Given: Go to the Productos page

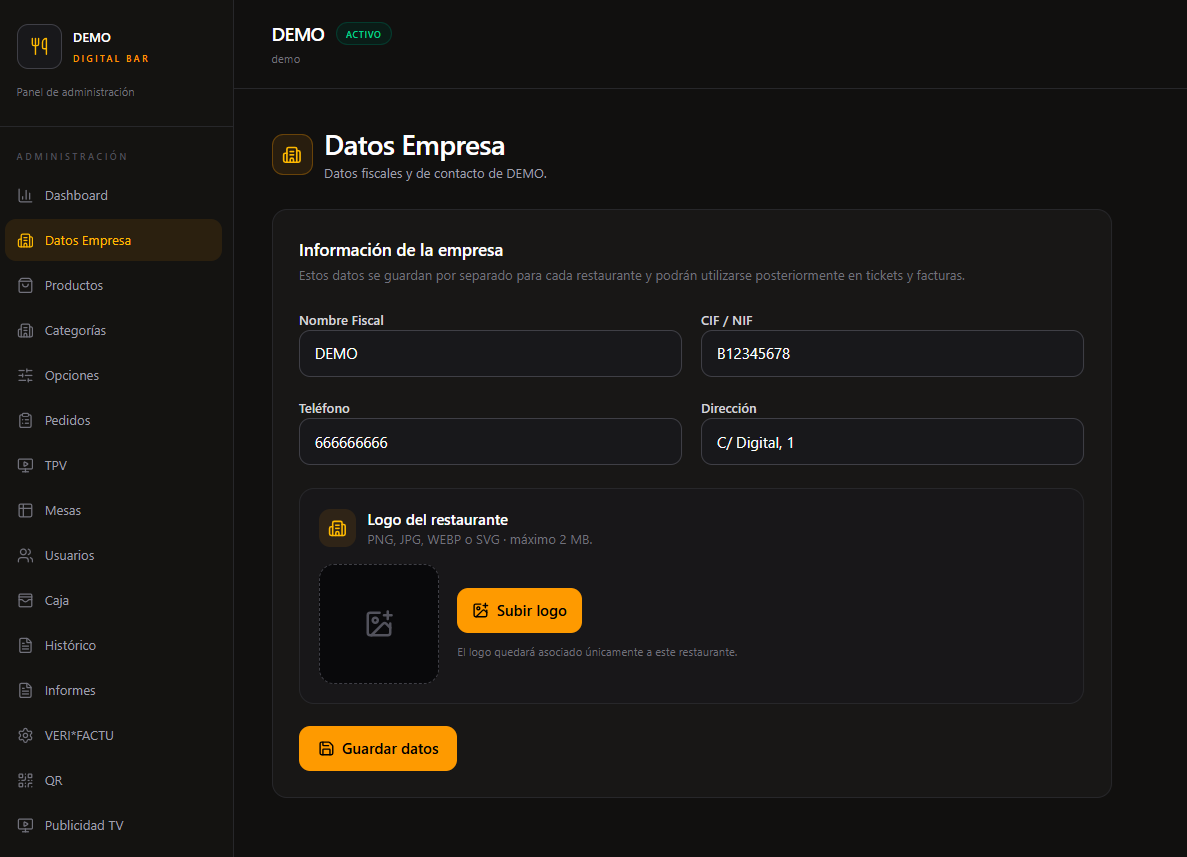Looking at the screenshot, I should [x=114, y=285].
